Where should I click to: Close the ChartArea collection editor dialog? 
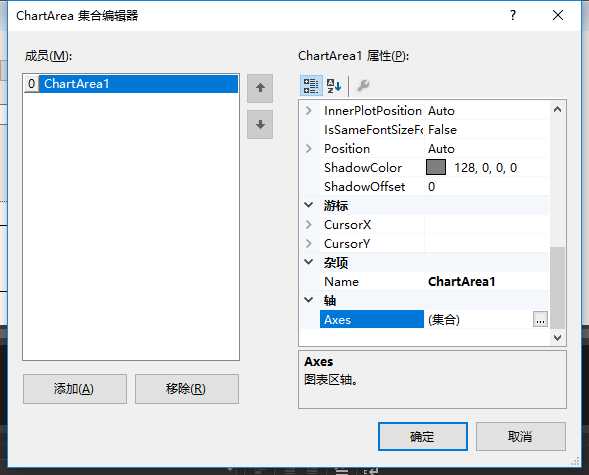pos(558,15)
